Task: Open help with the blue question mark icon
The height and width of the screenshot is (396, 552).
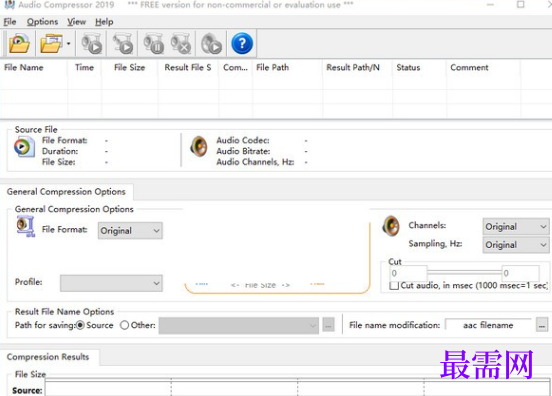Action: (x=242, y=44)
